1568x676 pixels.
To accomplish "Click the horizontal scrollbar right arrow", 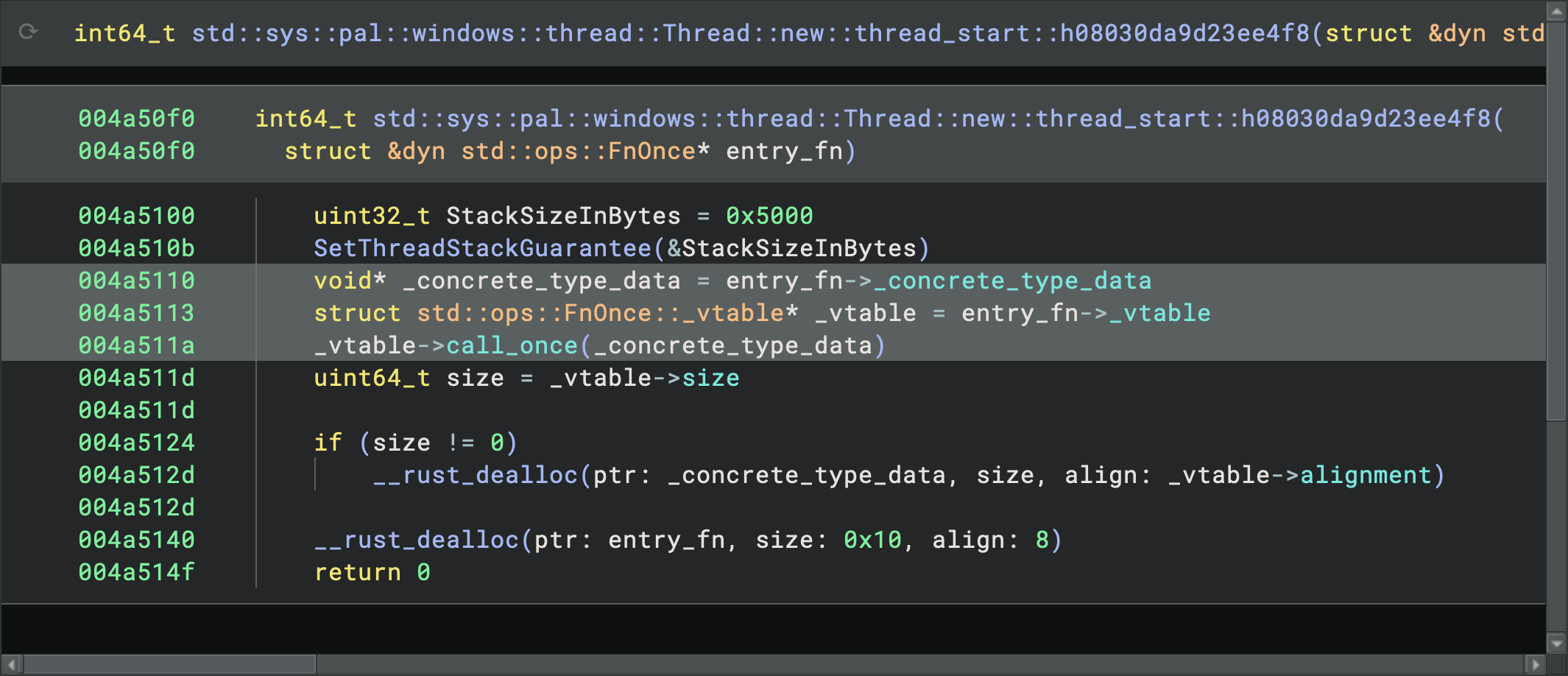I will pos(1536,664).
